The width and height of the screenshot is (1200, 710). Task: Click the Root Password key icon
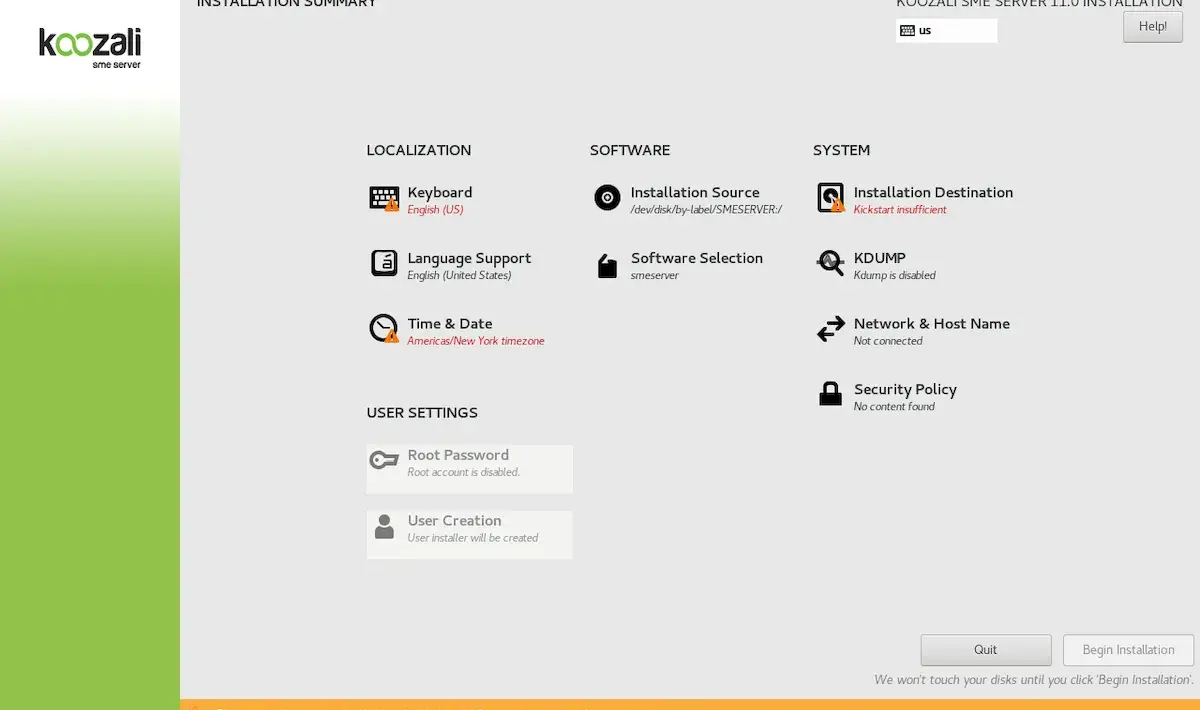(384, 460)
